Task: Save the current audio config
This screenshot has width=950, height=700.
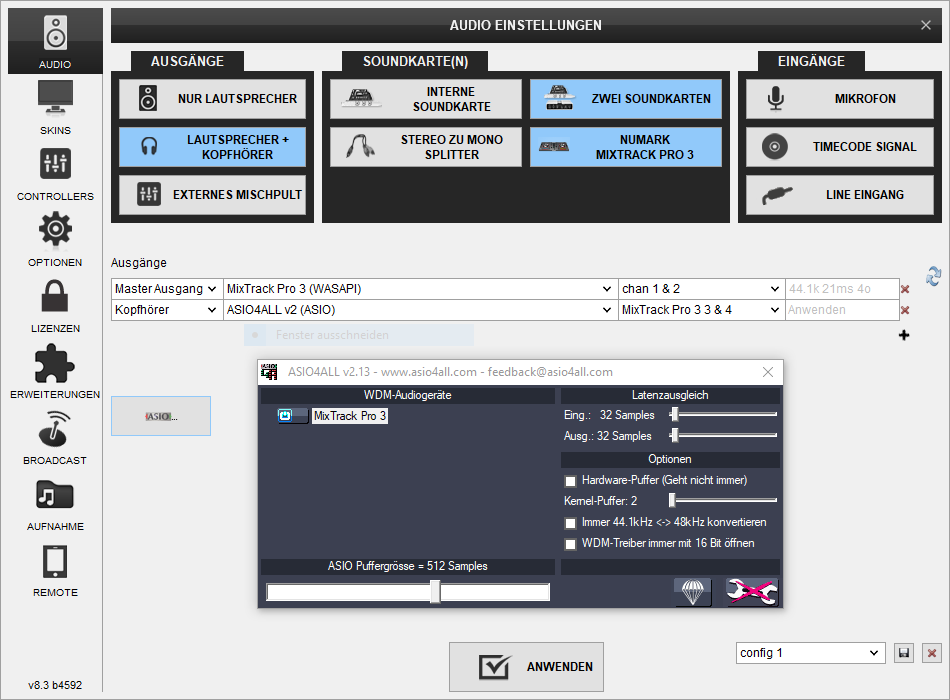Action: tap(904, 653)
